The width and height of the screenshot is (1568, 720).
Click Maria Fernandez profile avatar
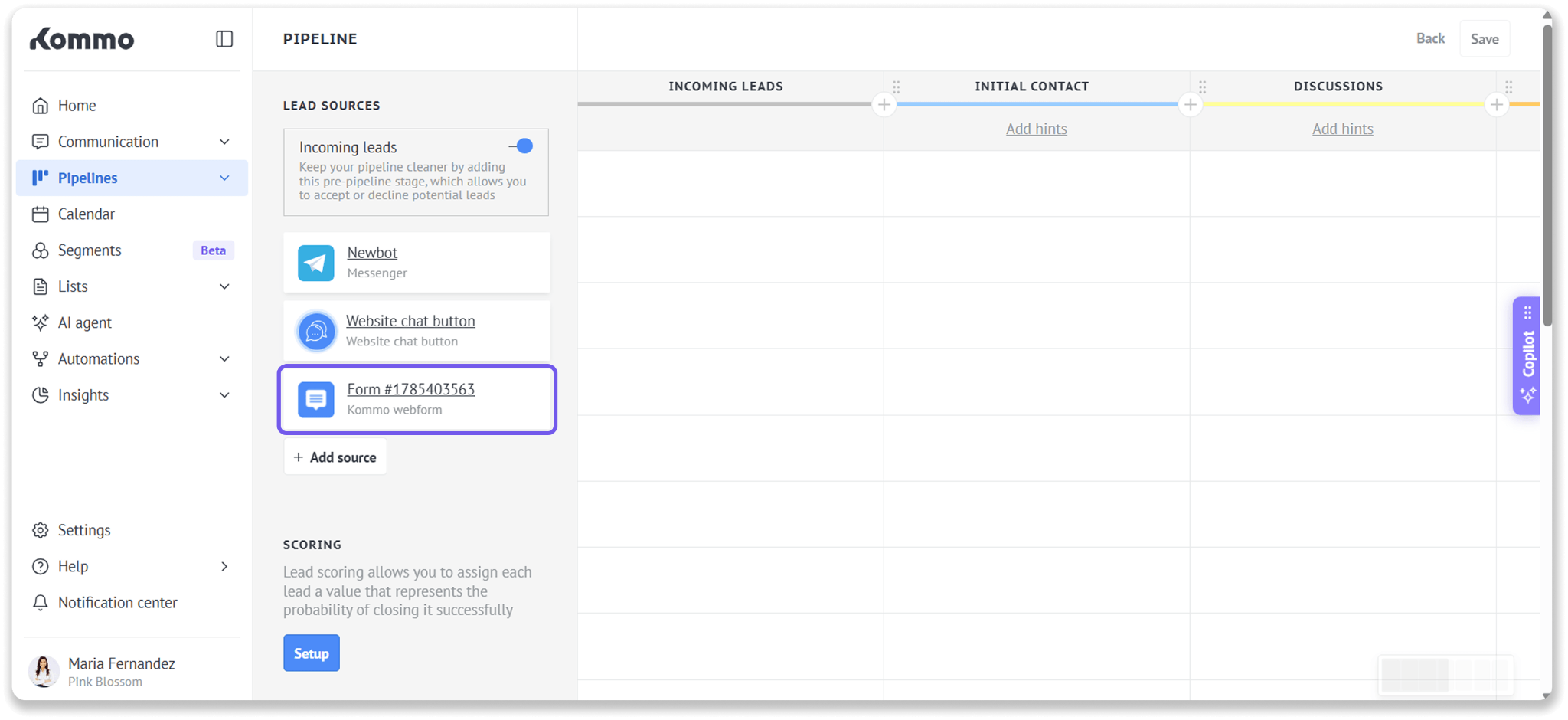coord(44,671)
